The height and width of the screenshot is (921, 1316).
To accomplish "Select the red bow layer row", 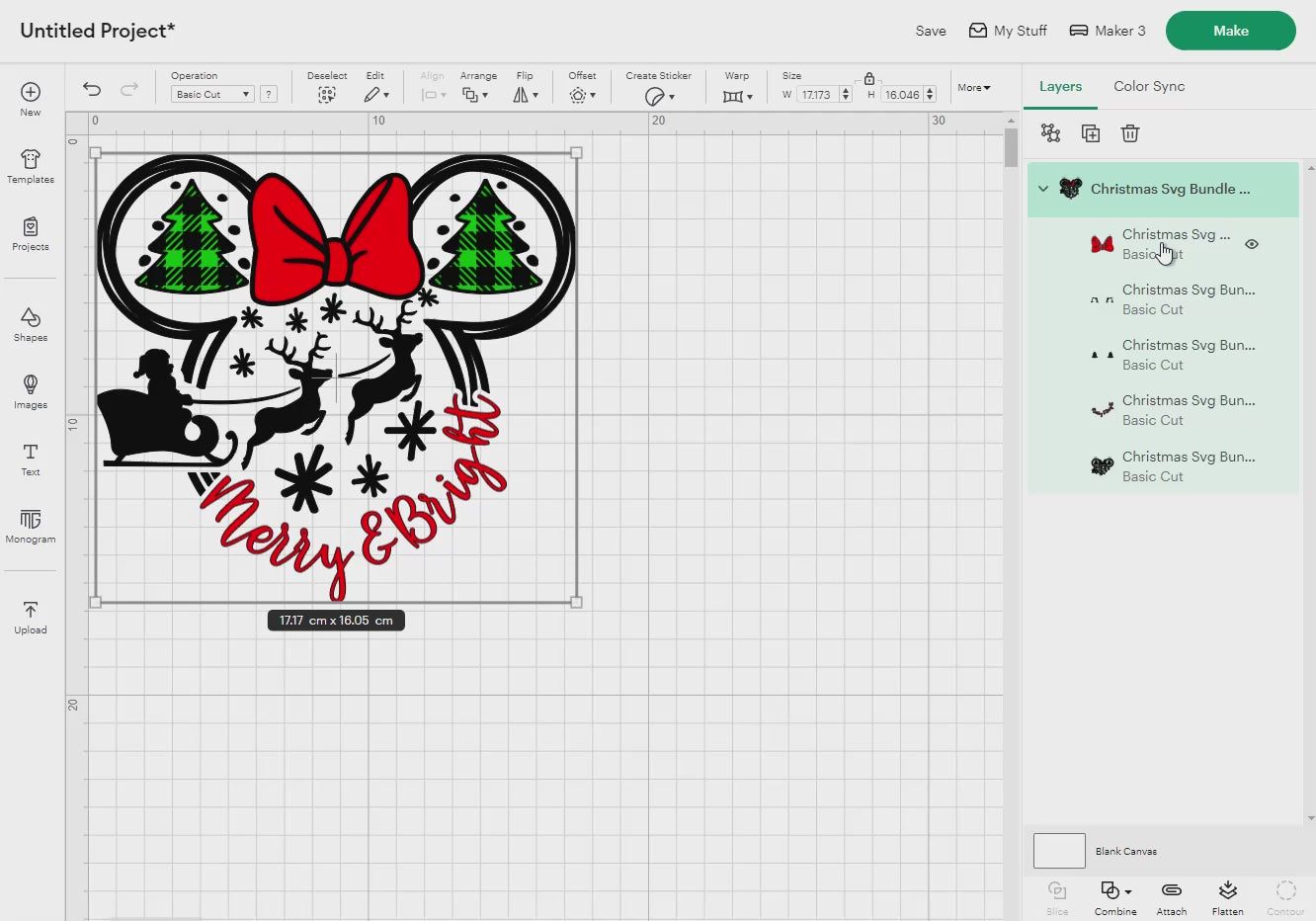I will (x=1164, y=244).
